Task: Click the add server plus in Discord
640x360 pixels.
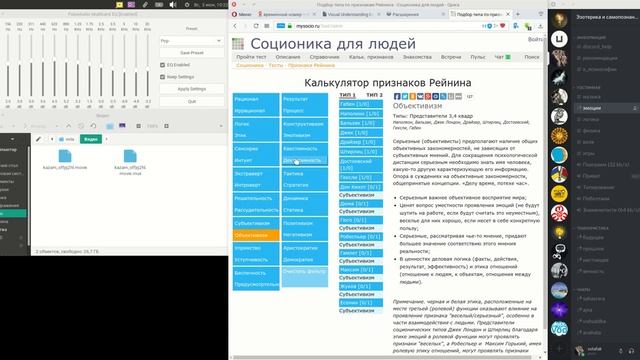Action: [559, 349]
